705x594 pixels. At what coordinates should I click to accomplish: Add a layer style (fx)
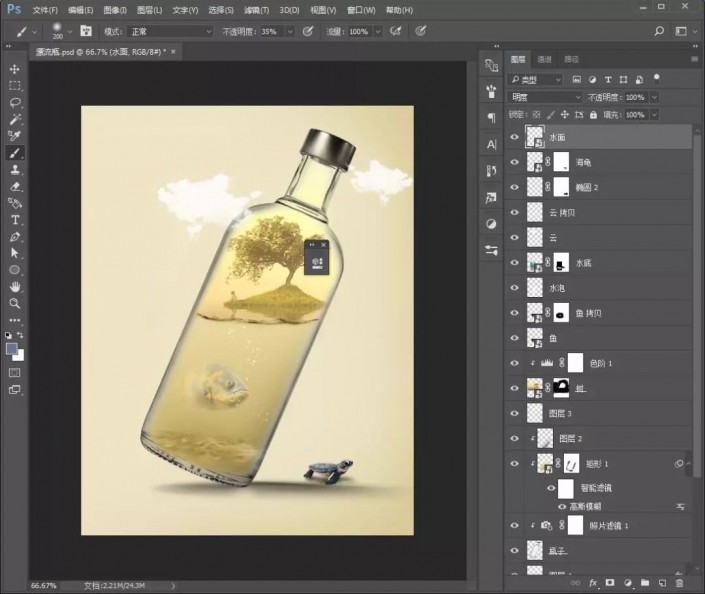point(593,583)
